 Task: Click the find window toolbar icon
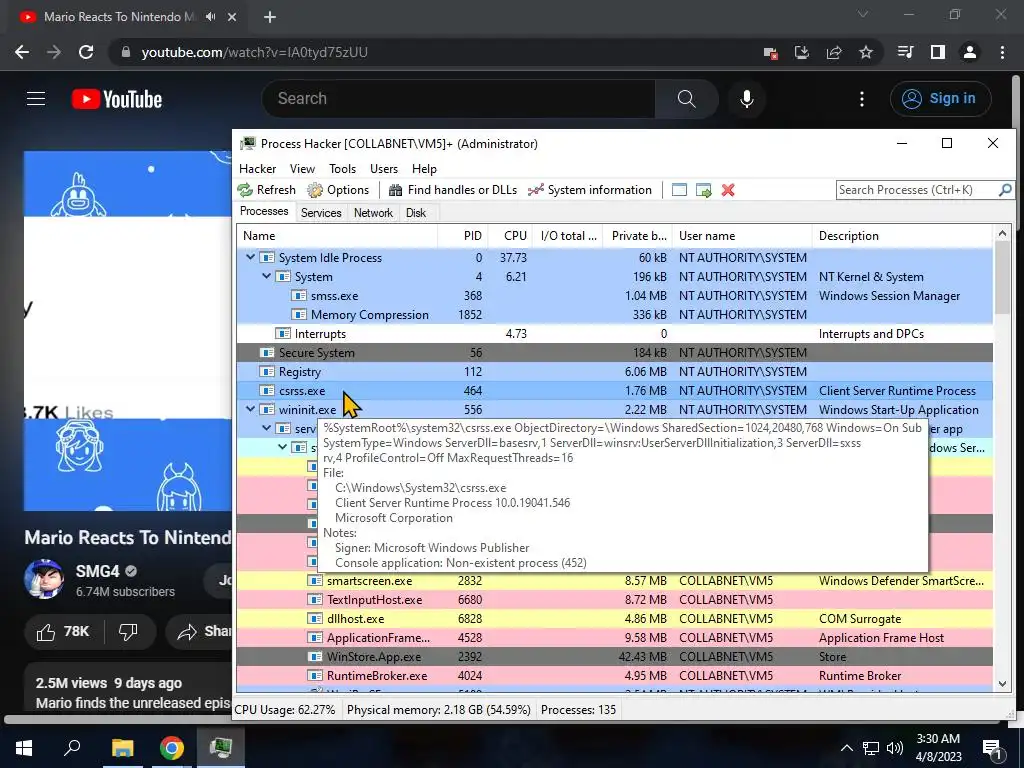click(x=679, y=190)
